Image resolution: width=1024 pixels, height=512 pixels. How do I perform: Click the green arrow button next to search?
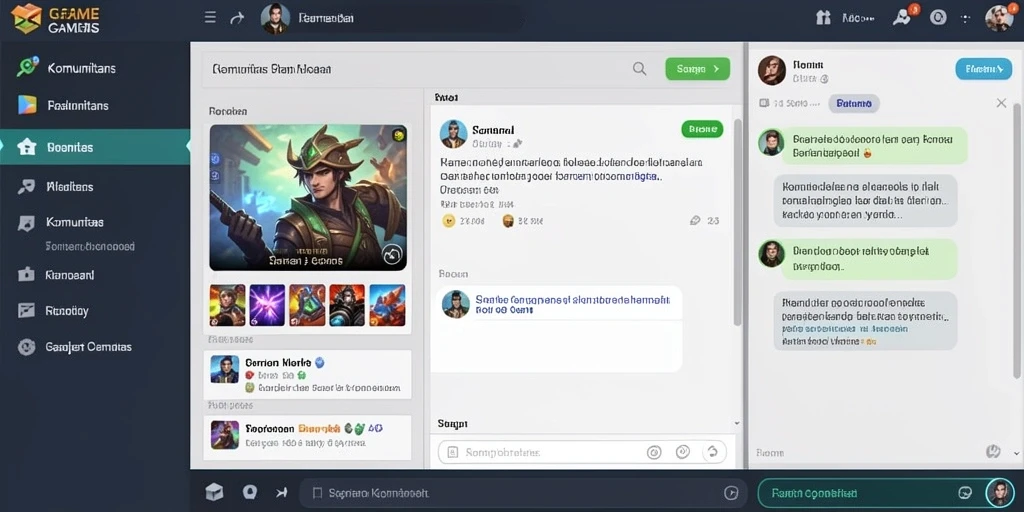(697, 69)
